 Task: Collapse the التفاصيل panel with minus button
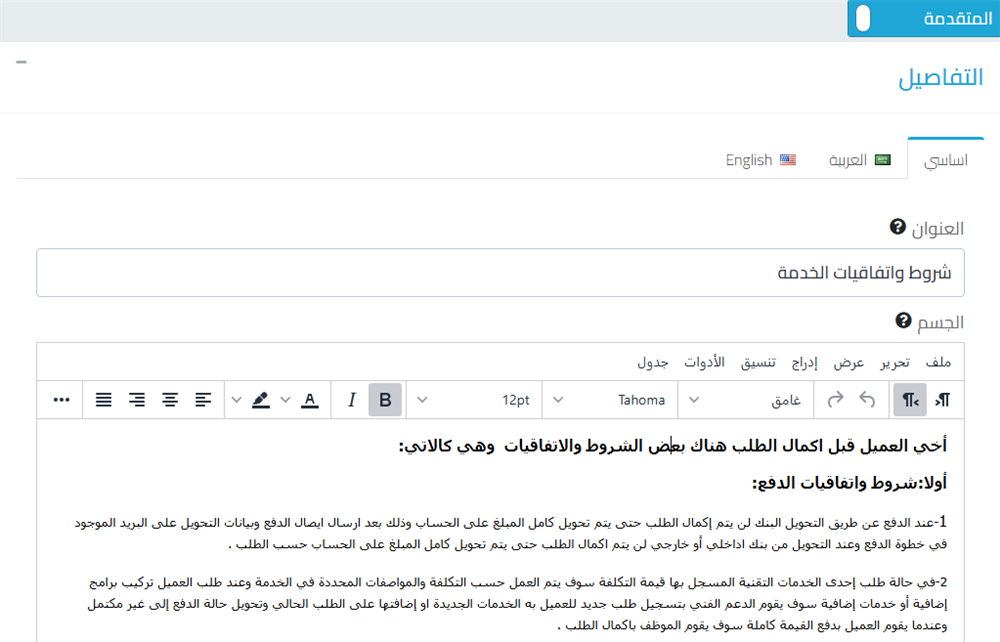(22, 62)
